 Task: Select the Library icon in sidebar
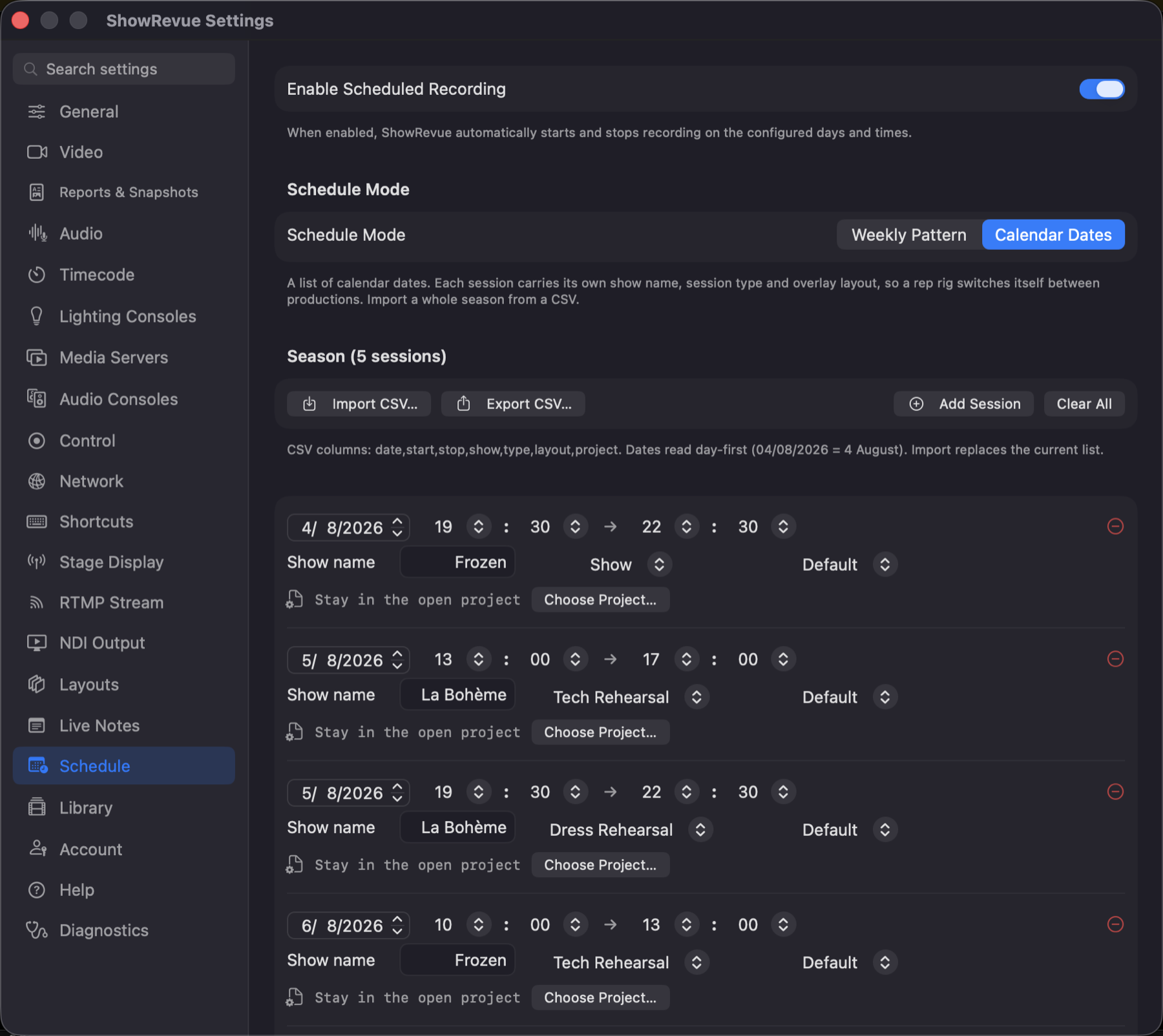[x=37, y=807]
